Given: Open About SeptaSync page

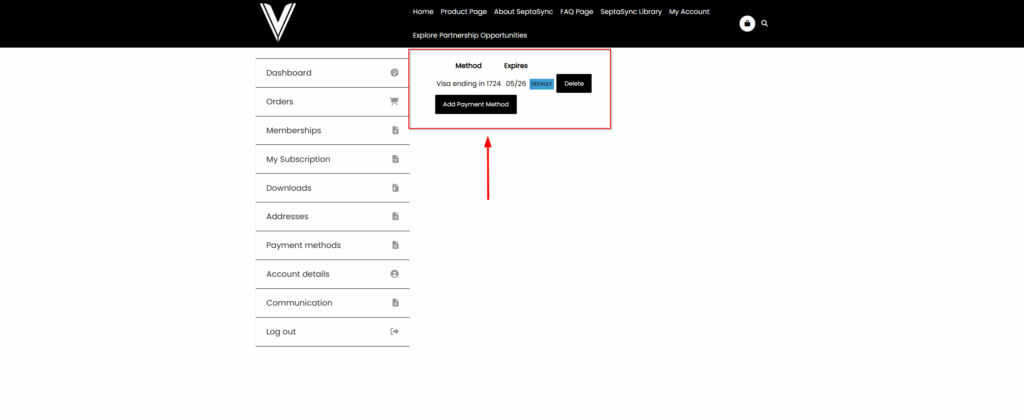Looking at the screenshot, I should (523, 12).
